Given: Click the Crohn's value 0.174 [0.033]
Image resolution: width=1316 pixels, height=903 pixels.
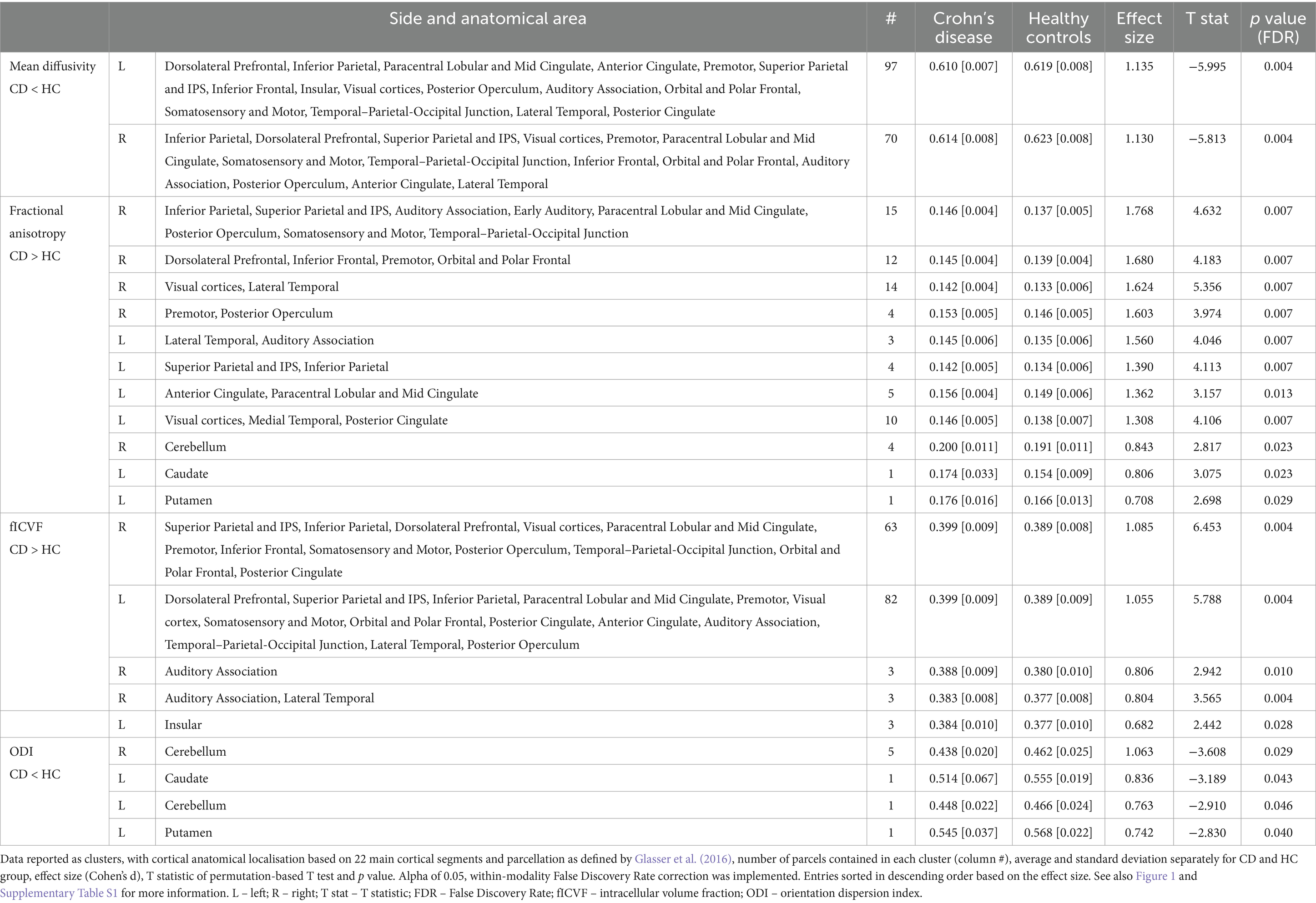Looking at the screenshot, I should 963,474.
